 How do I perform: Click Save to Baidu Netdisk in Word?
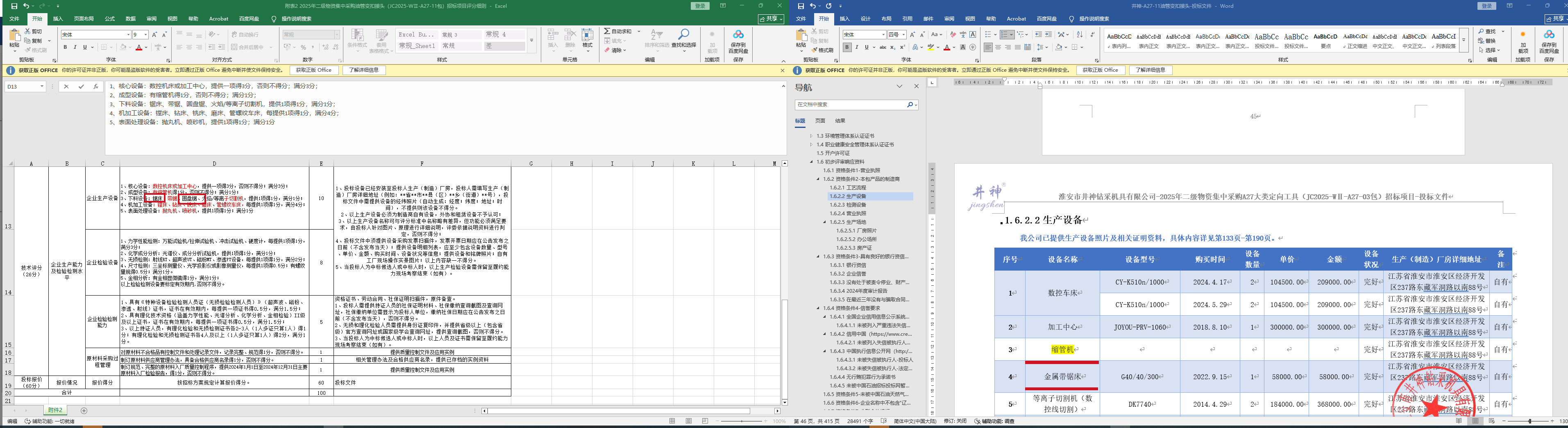(1549, 40)
